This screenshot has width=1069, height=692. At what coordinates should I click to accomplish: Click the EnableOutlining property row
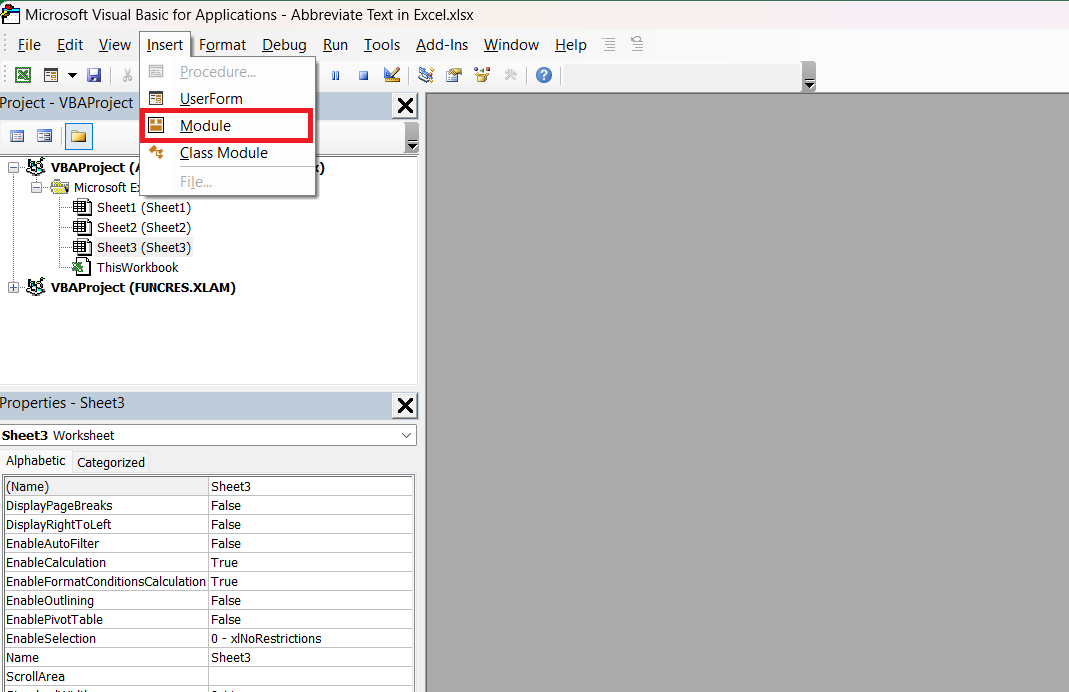[208, 601]
